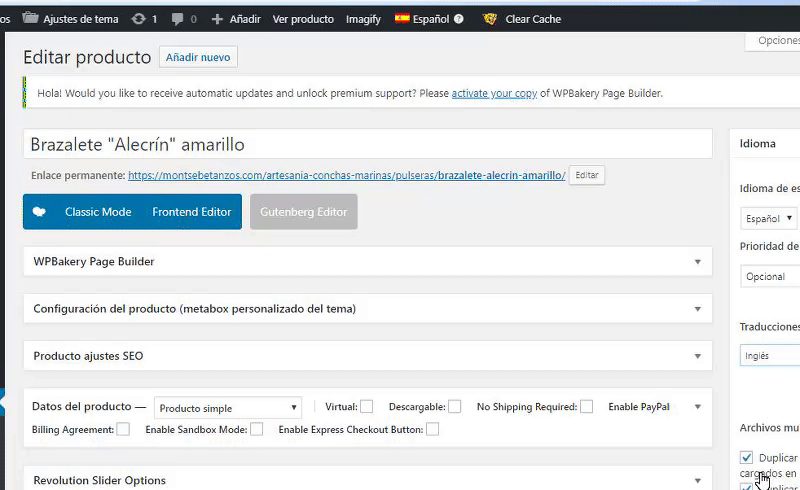Open the Producto simple type dropdown
Image resolution: width=800 pixels, height=490 pixels.
[228, 408]
